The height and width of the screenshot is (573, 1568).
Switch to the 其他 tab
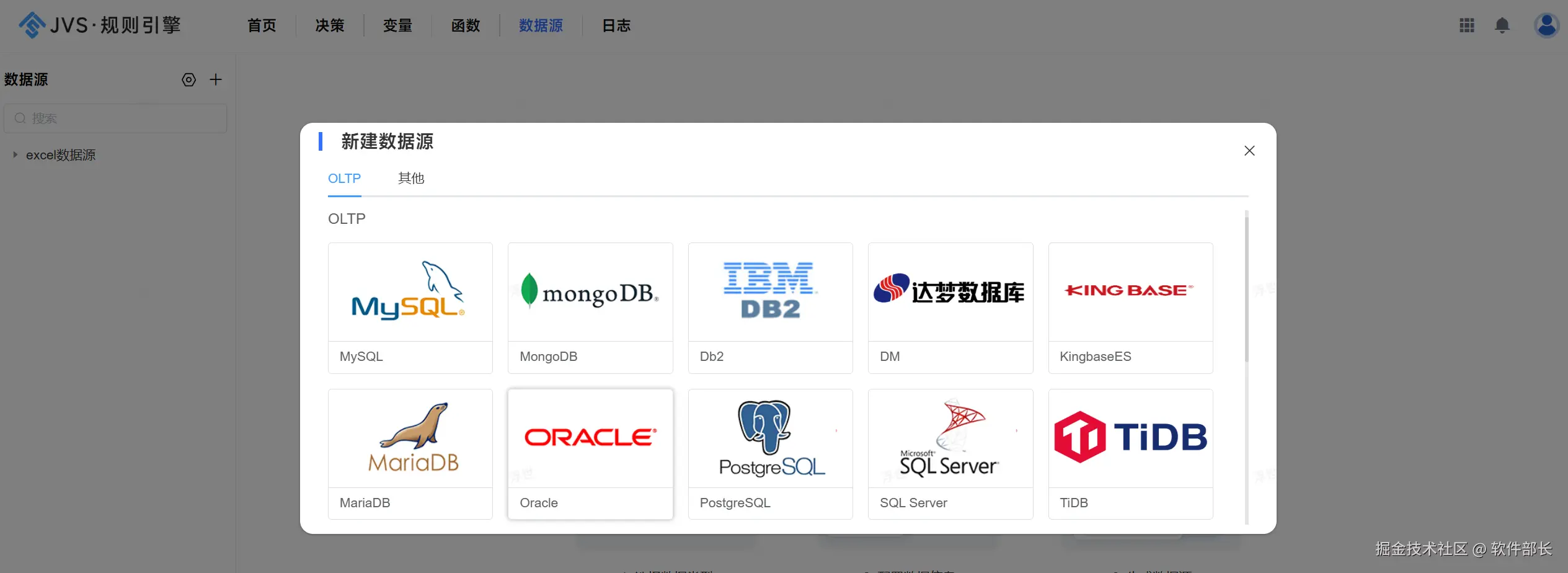pyautogui.click(x=411, y=179)
